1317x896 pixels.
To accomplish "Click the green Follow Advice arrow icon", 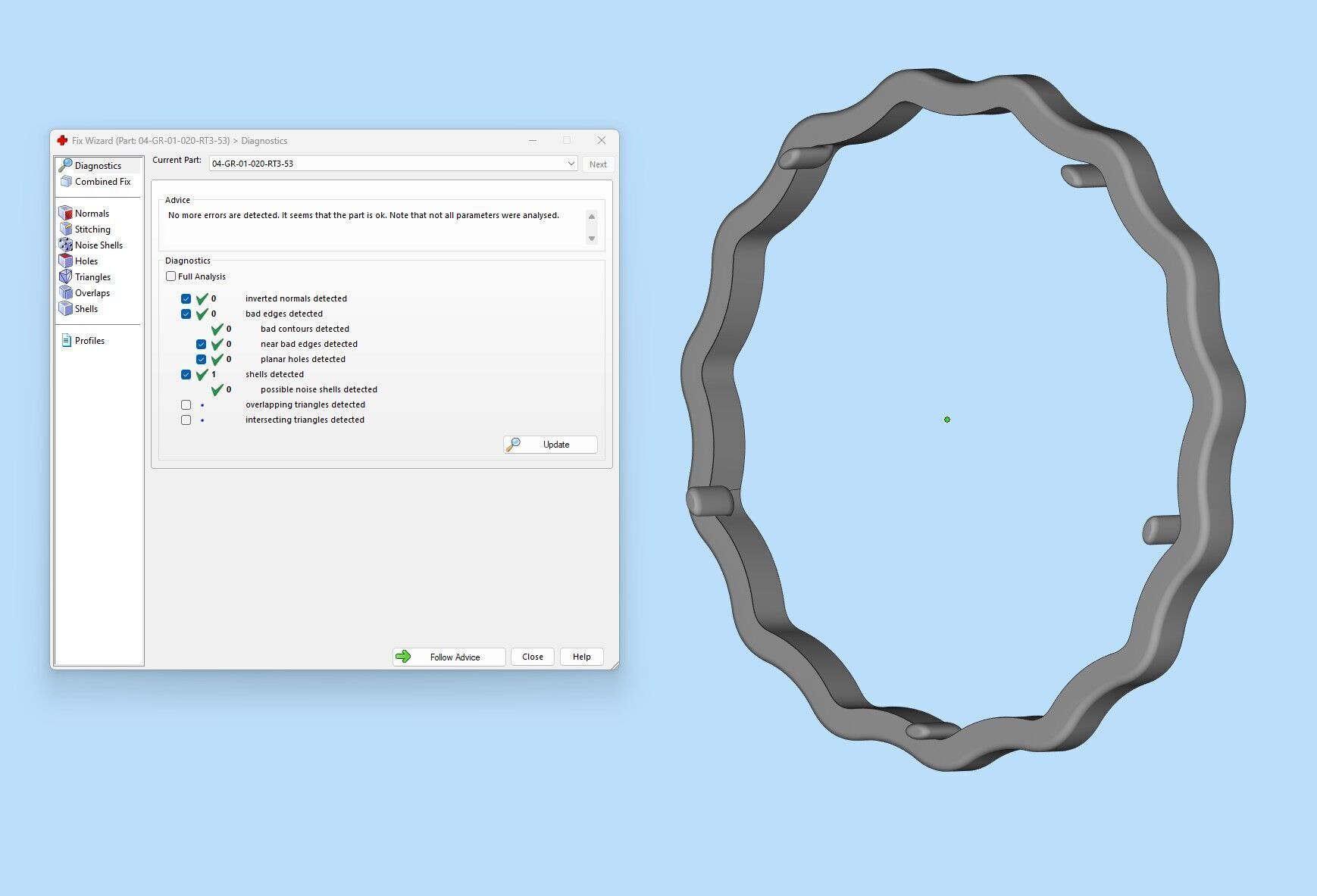I will point(403,657).
